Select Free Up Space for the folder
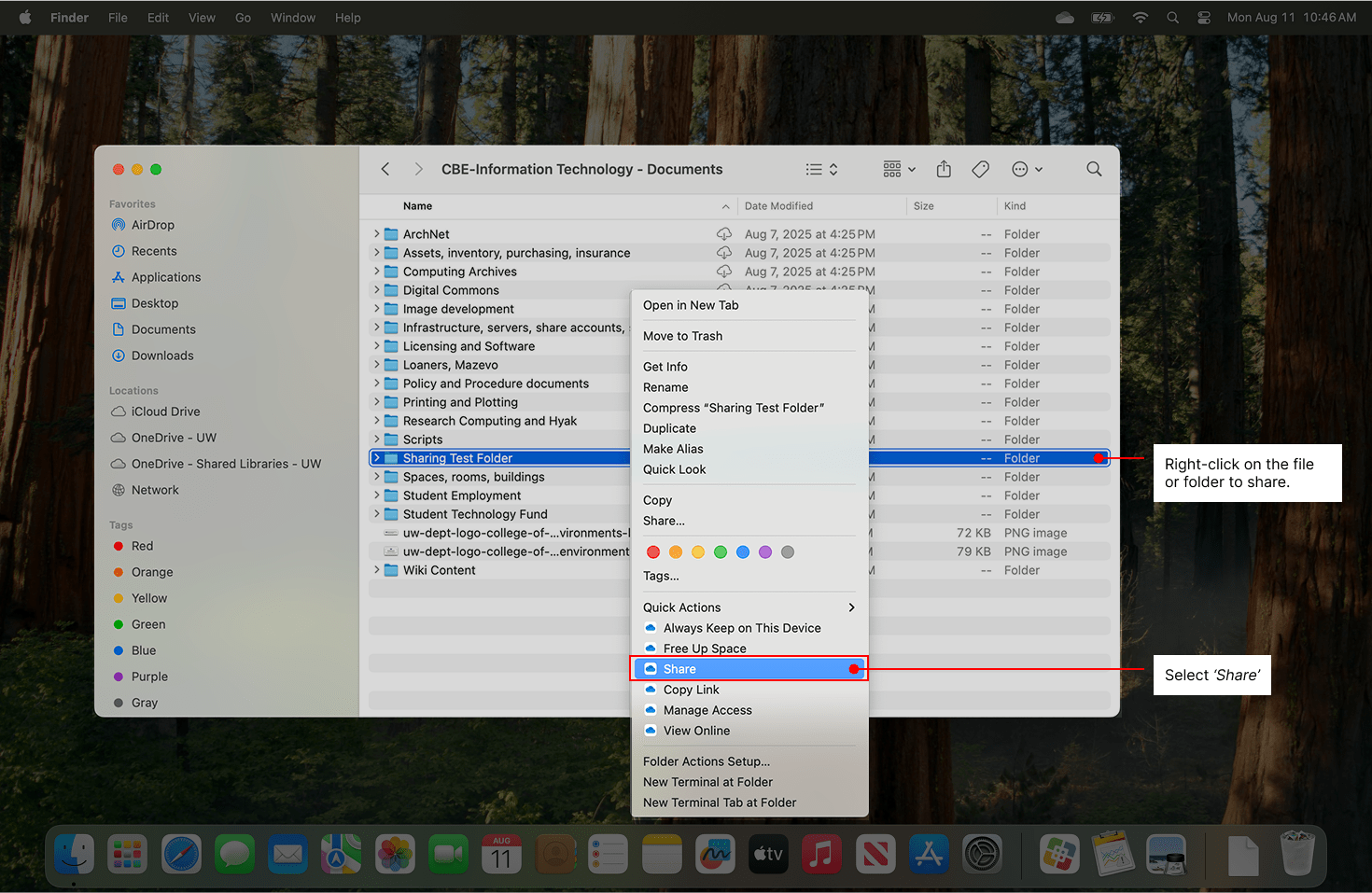 pyautogui.click(x=705, y=648)
